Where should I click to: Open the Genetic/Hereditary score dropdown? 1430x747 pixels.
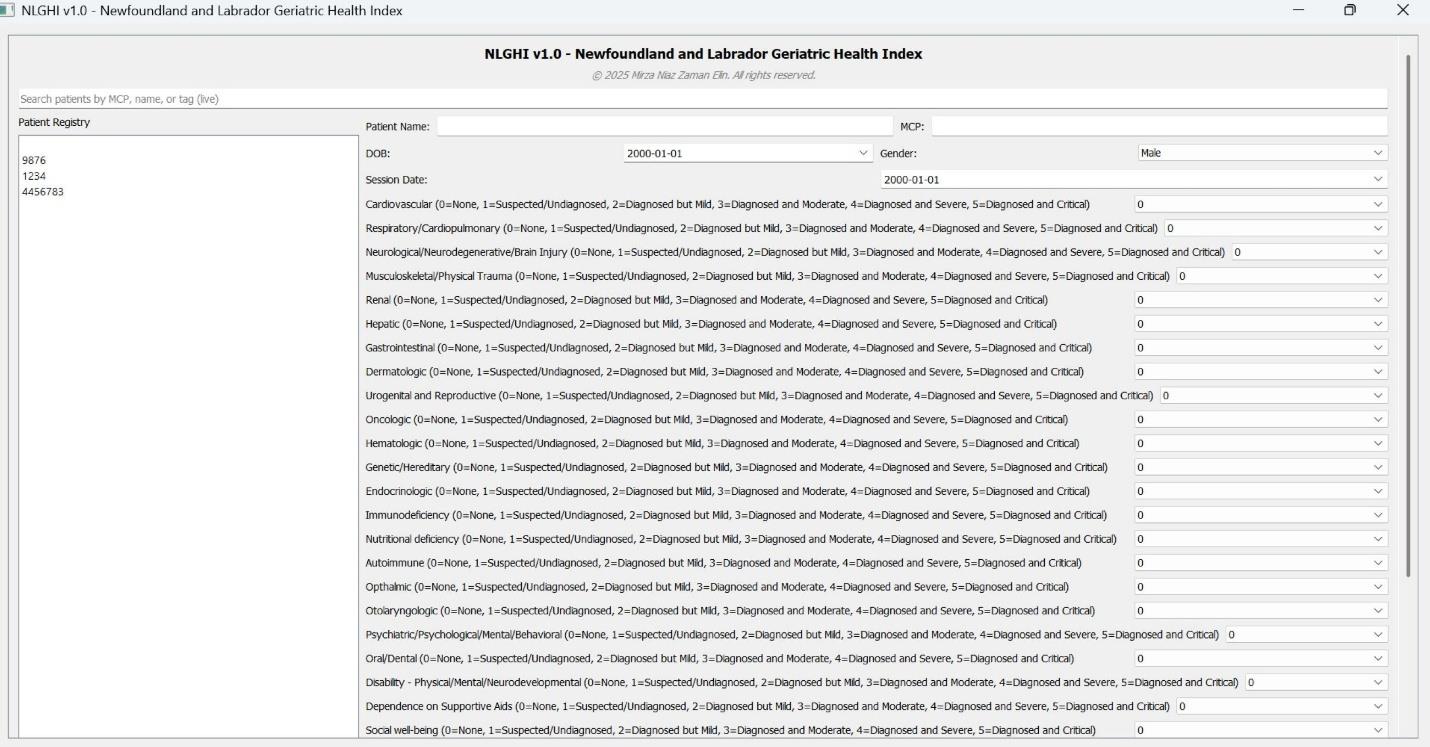pyautogui.click(x=1261, y=467)
